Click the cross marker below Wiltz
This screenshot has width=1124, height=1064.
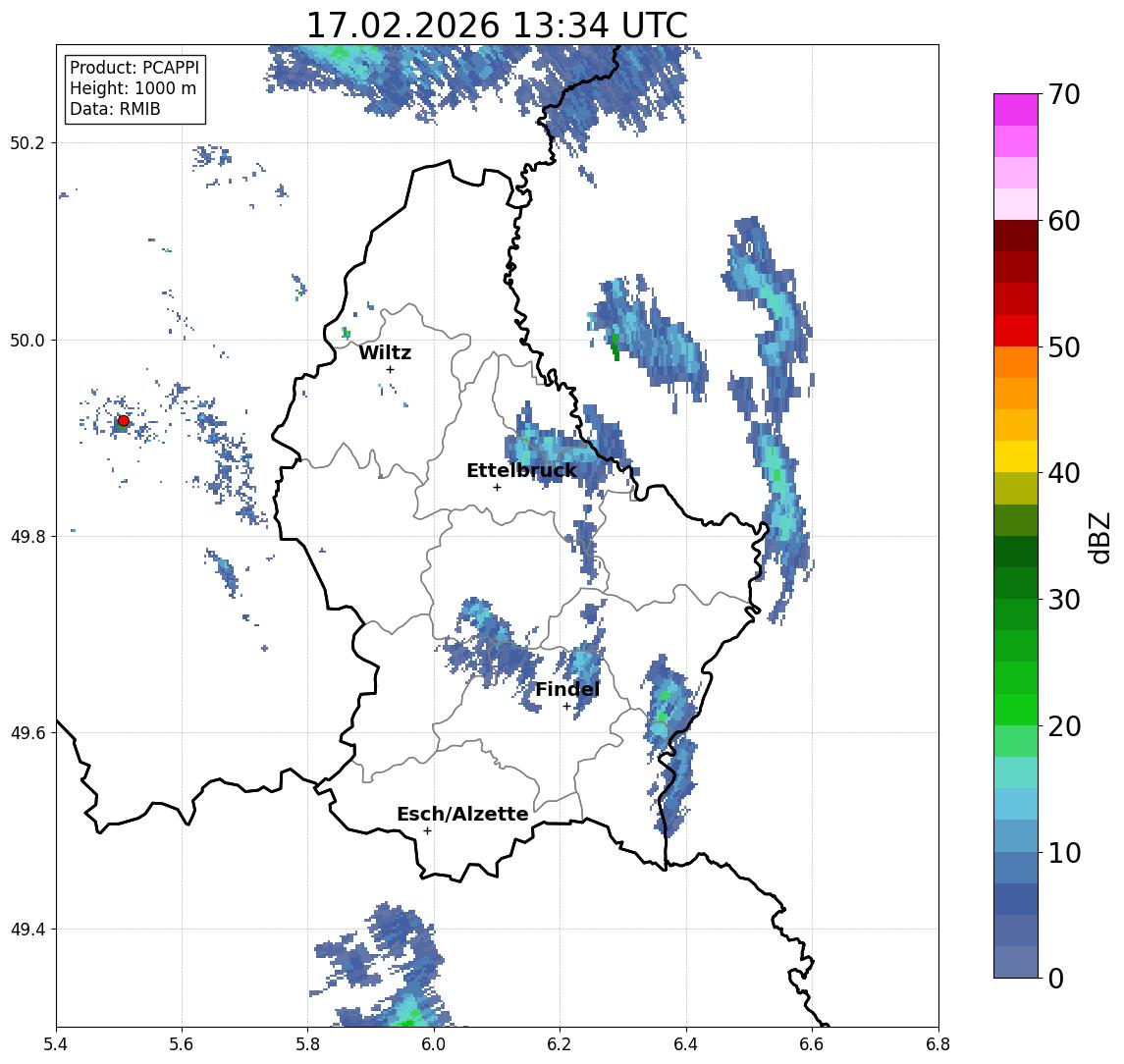coord(390,369)
